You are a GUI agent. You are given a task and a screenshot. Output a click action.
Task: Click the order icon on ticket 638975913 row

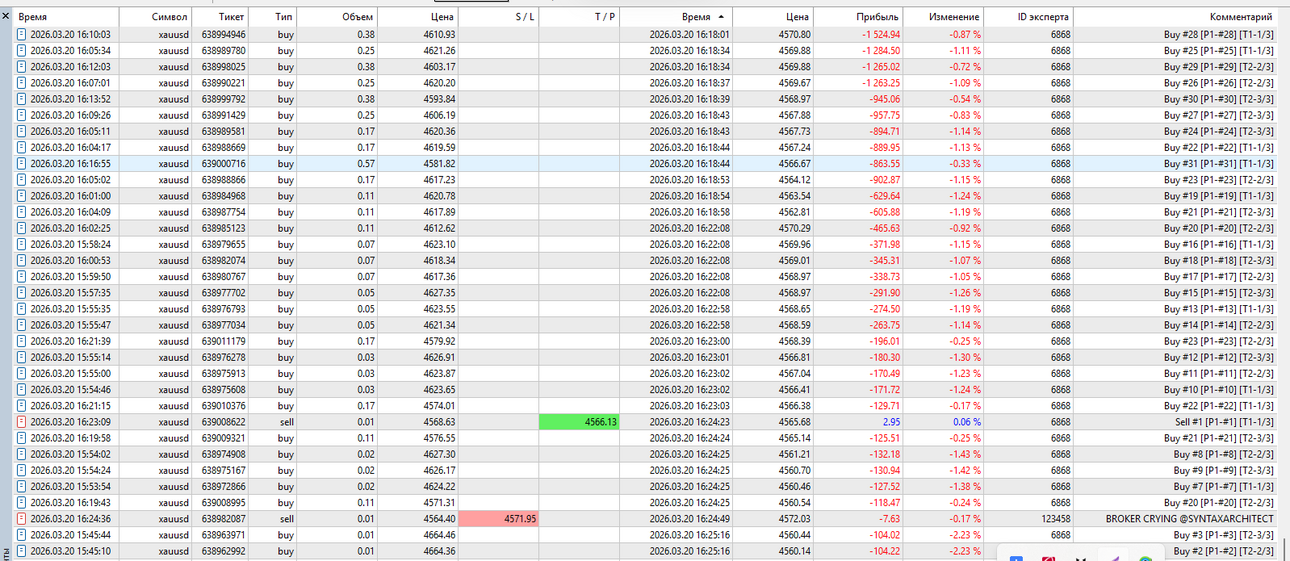point(22,374)
